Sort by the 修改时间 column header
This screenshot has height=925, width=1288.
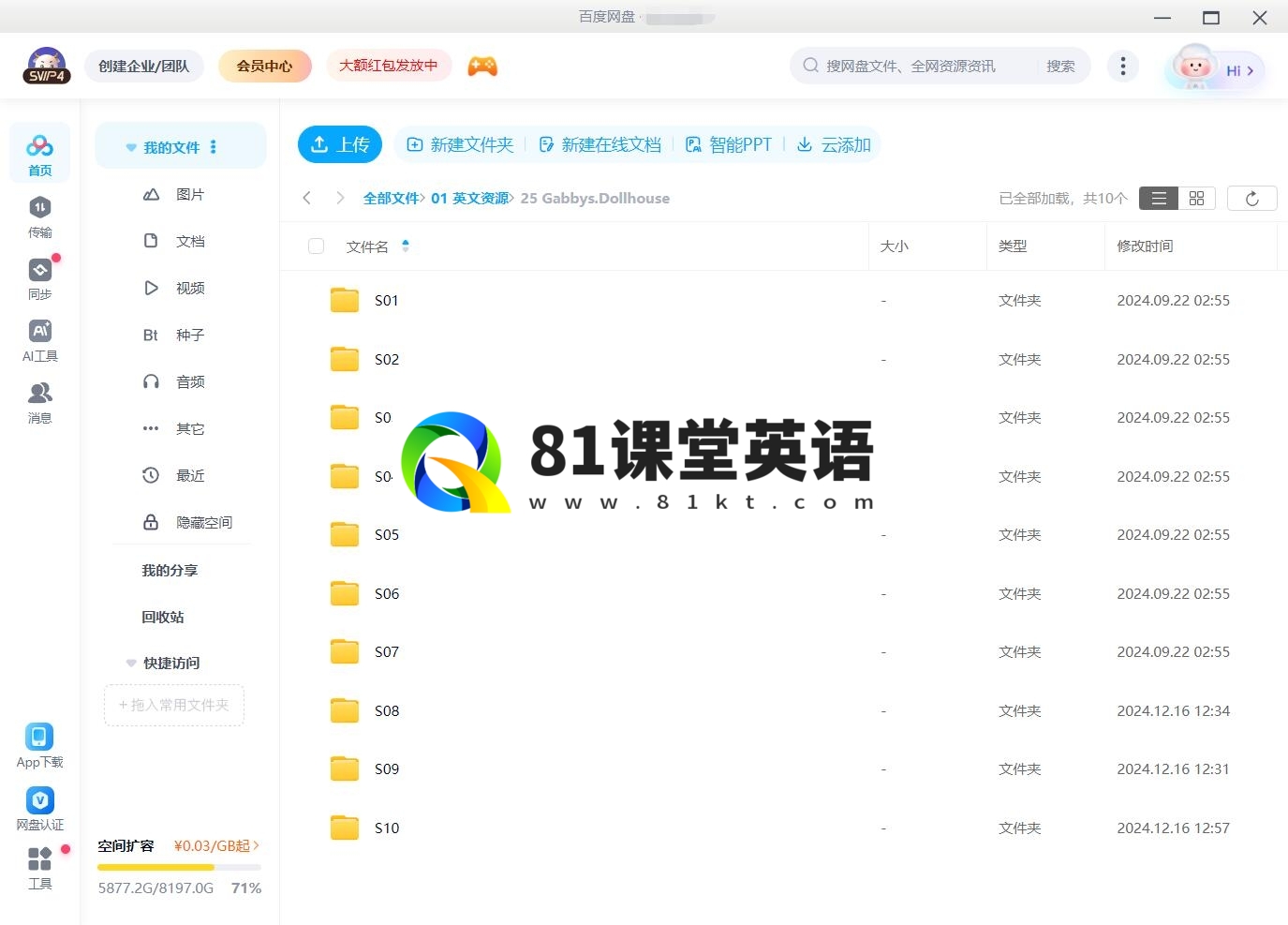1145,246
